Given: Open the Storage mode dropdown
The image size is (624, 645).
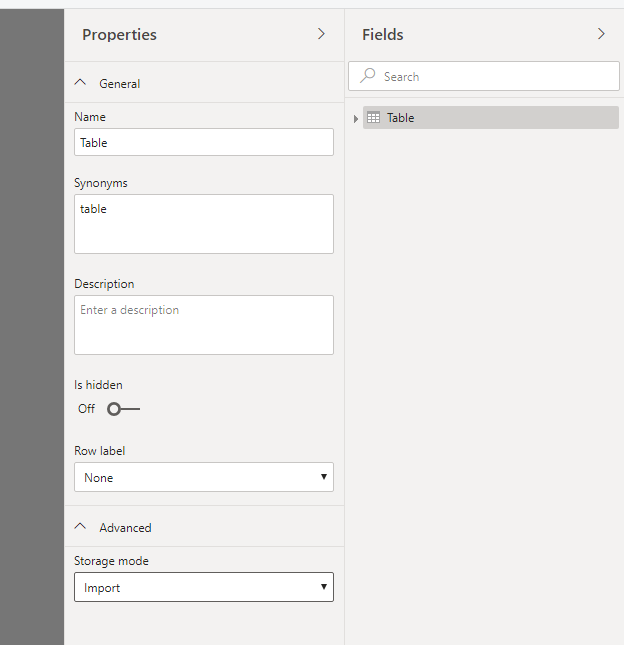Looking at the screenshot, I should click(x=204, y=587).
